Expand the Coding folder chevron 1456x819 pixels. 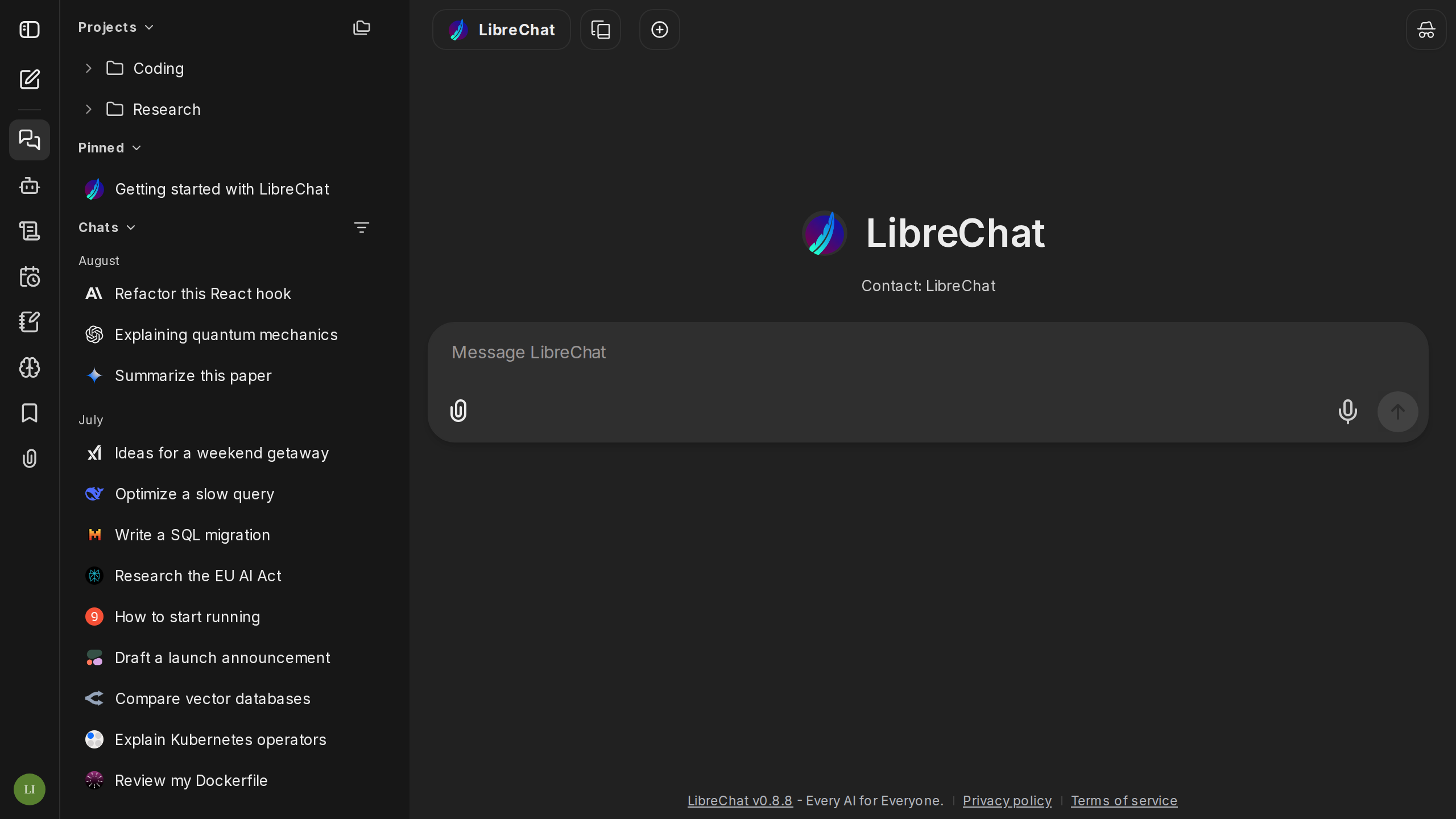(89, 68)
